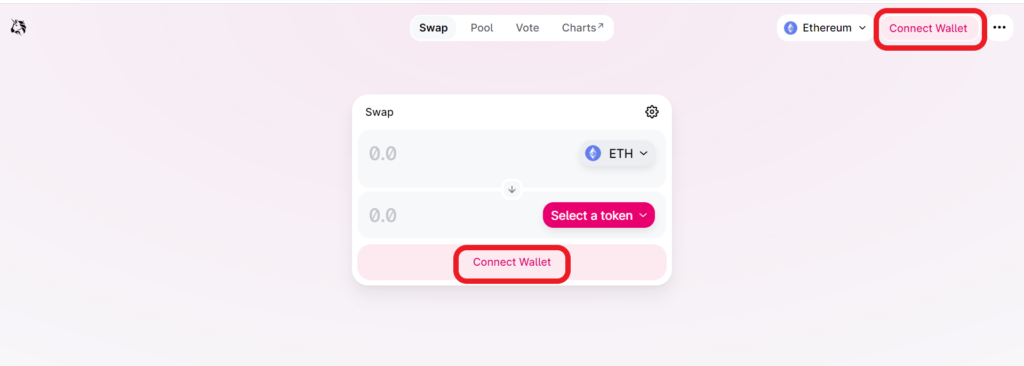The width and height of the screenshot is (1024, 366).
Task: Open swap settings gear icon
Action: [652, 112]
